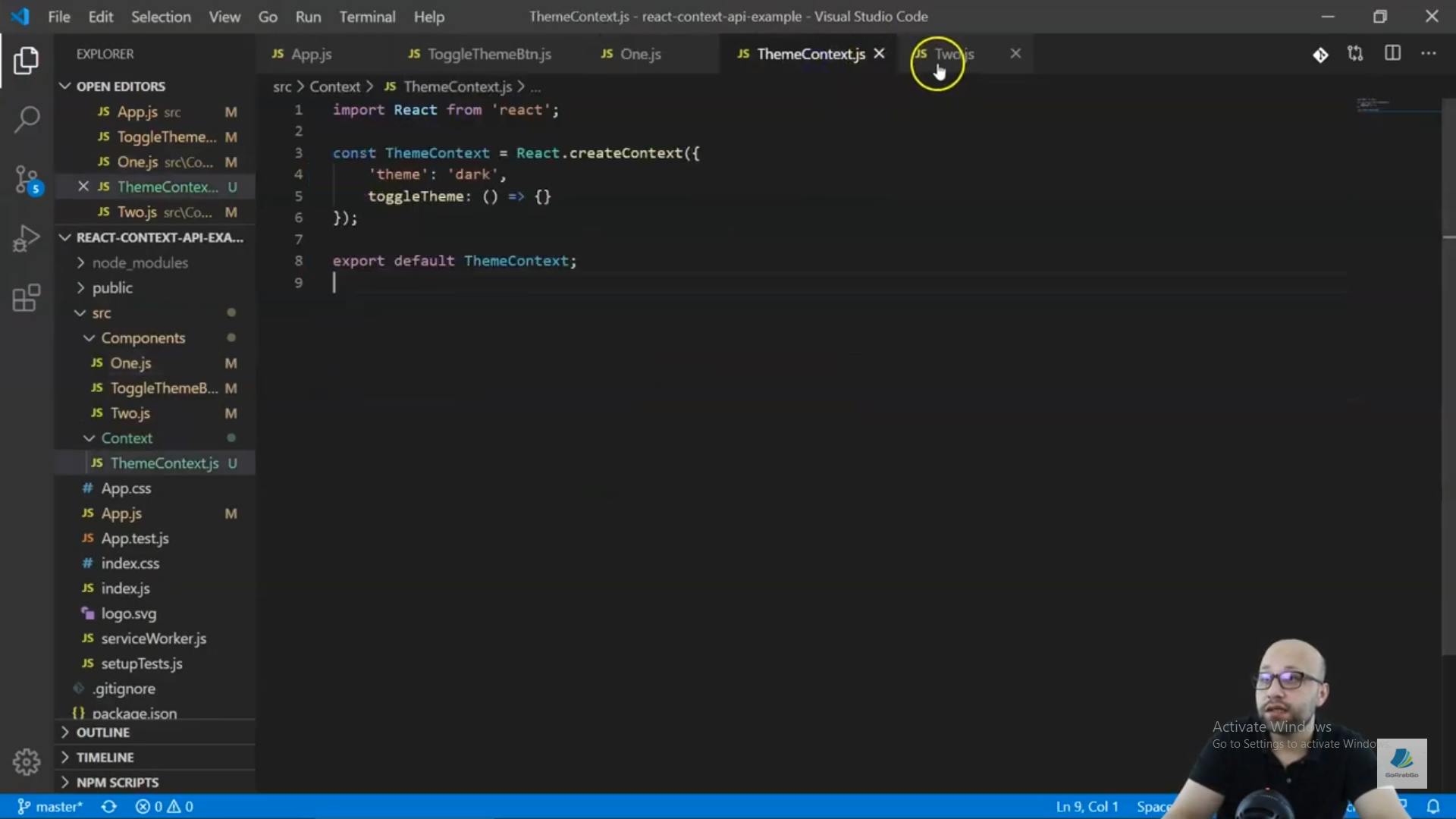Open the Run and Debug view
Image resolution: width=1456 pixels, height=819 pixels.
point(27,238)
